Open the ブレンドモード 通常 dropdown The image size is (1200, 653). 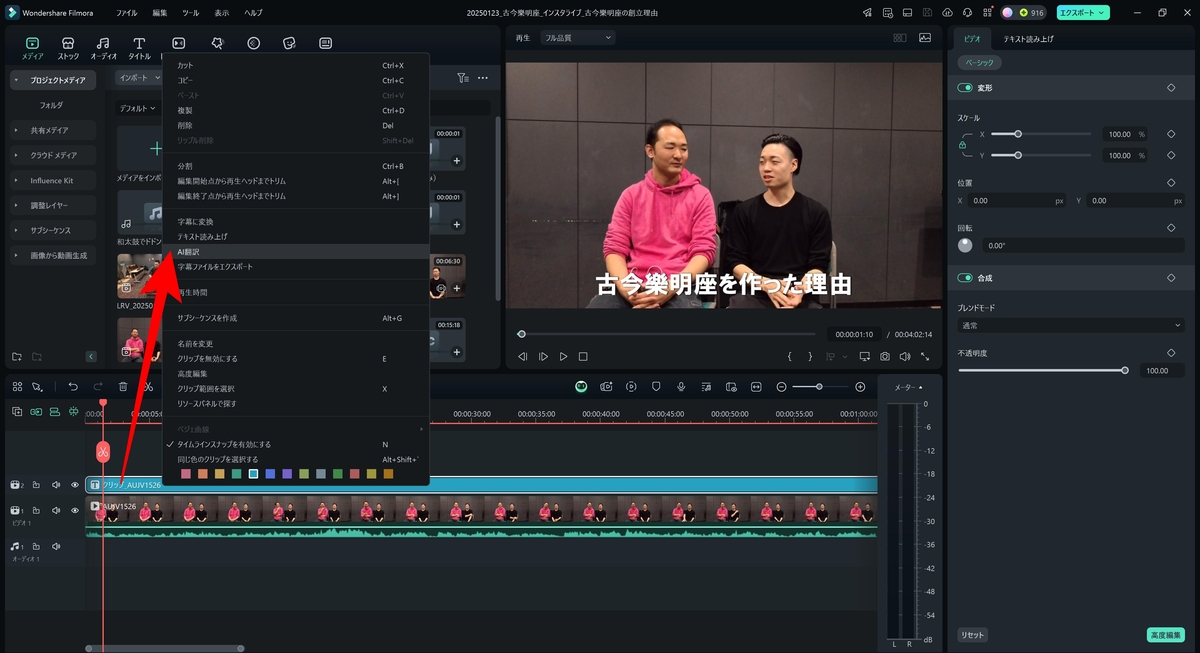(x=1071, y=326)
